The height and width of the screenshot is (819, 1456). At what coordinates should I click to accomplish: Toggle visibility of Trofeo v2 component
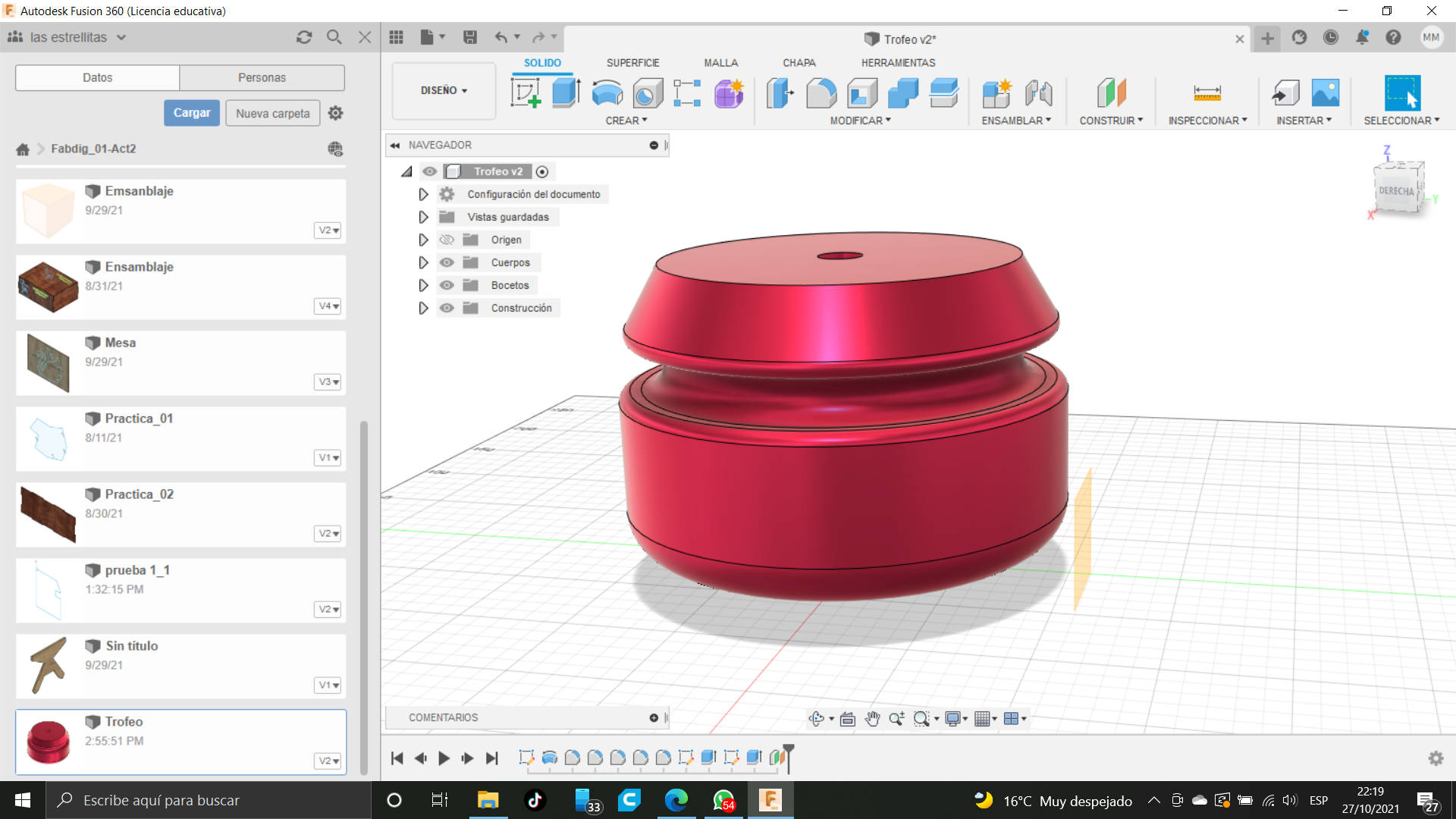point(430,171)
